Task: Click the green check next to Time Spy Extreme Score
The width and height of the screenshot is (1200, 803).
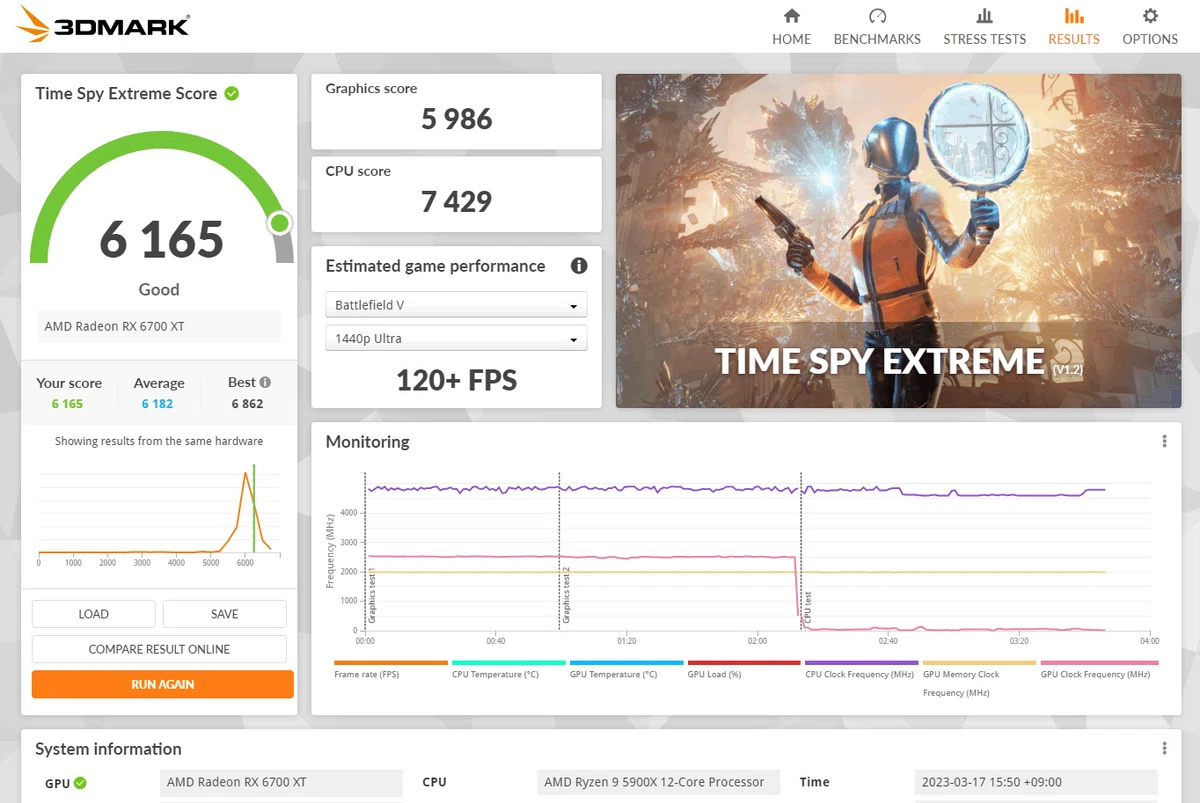Action: [x=232, y=93]
